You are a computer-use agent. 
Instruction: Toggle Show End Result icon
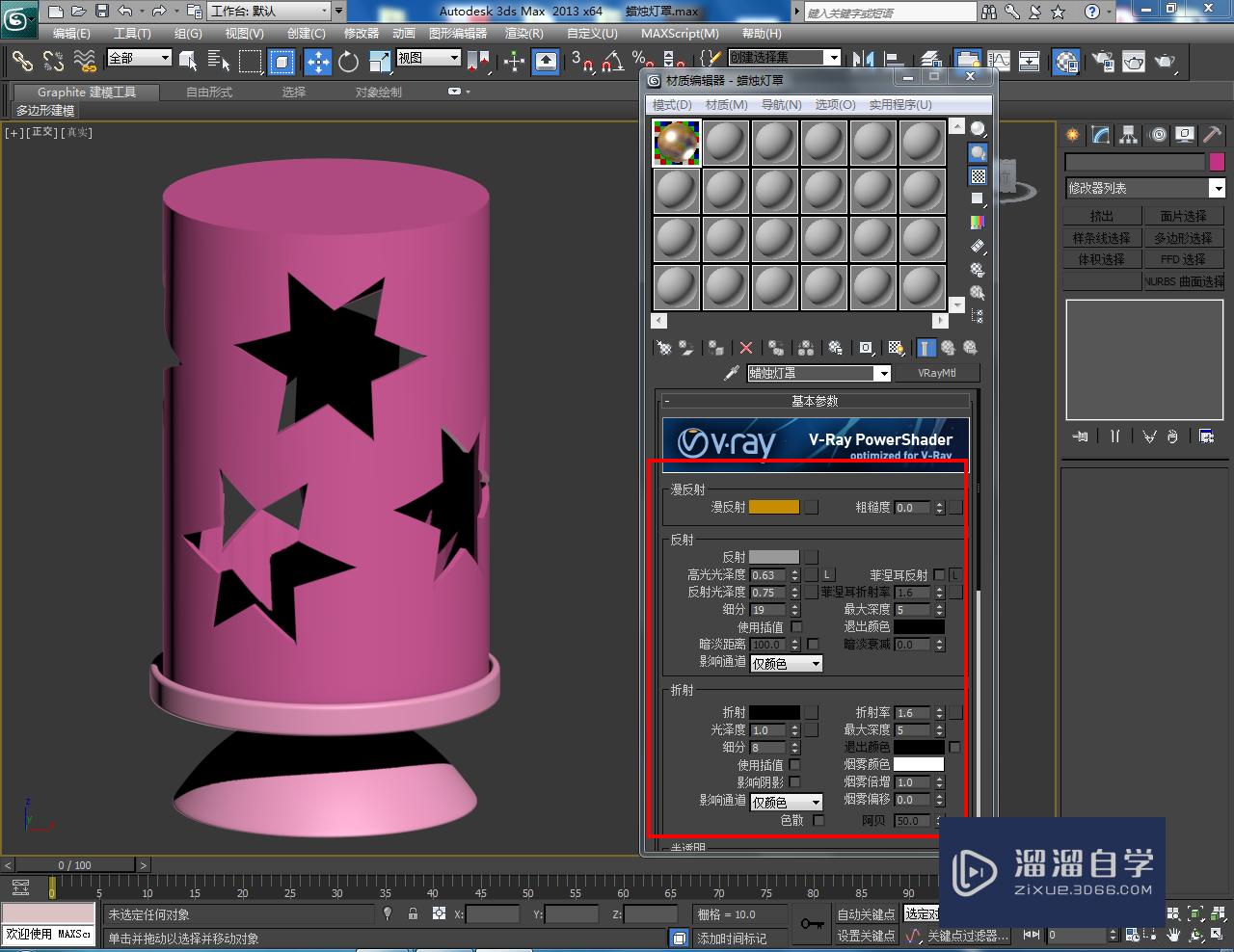click(925, 348)
